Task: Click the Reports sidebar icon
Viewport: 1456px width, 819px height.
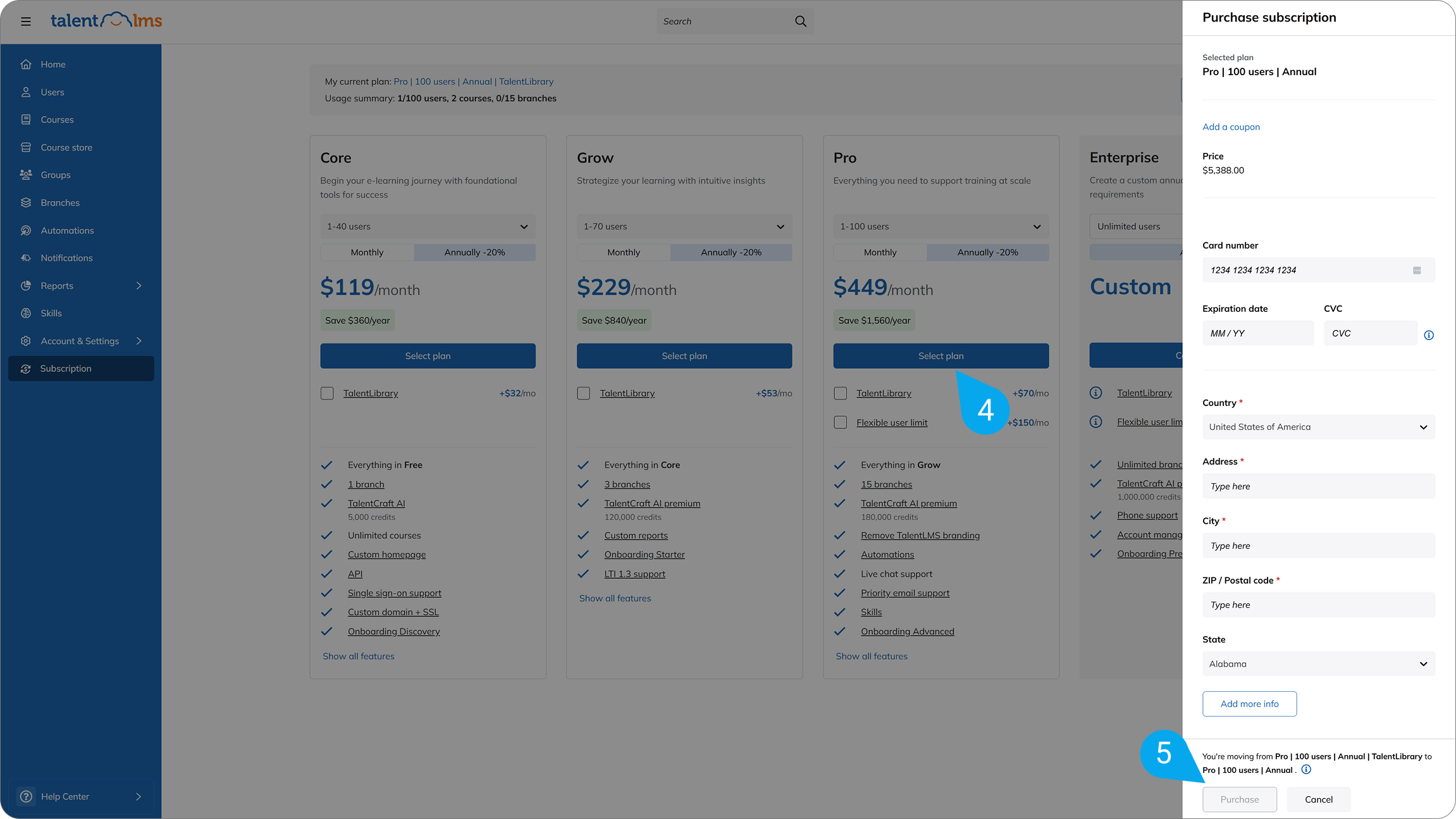Action: pyautogui.click(x=26, y=286)
